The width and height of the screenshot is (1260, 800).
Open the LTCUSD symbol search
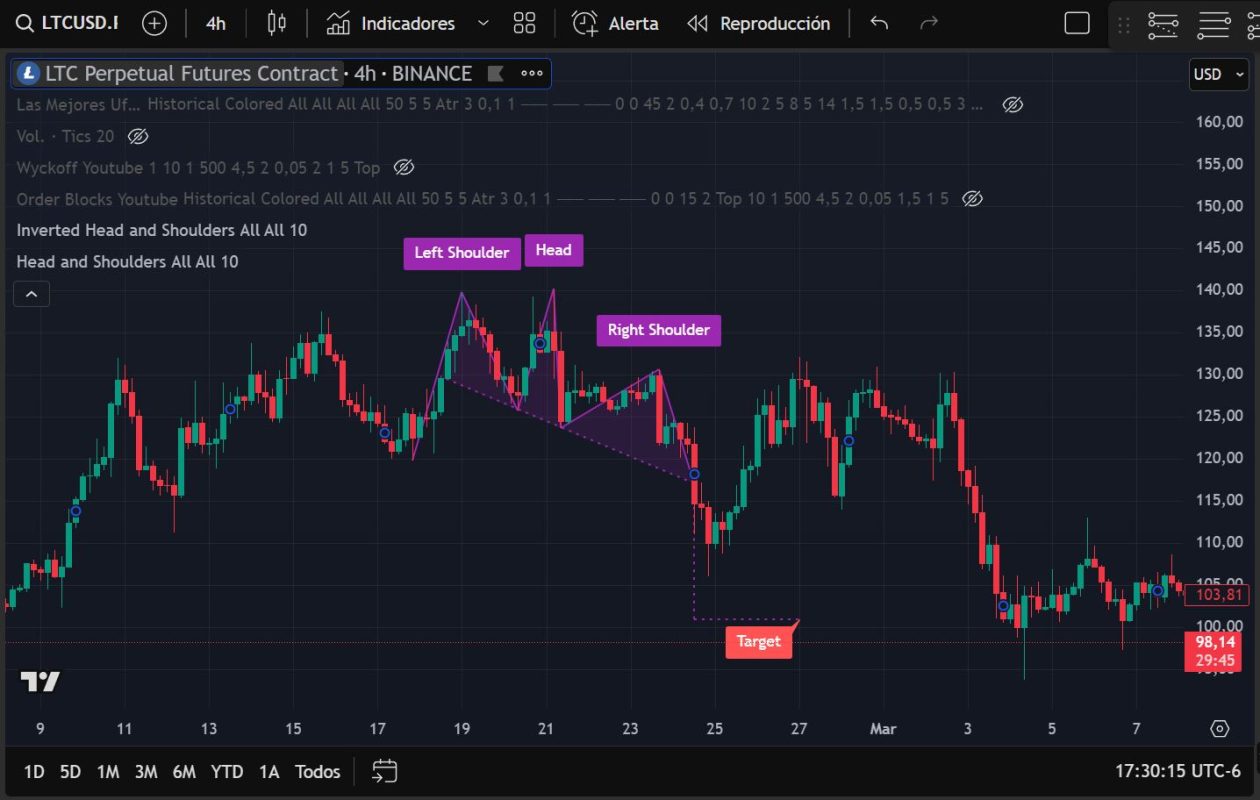[68, 23]
